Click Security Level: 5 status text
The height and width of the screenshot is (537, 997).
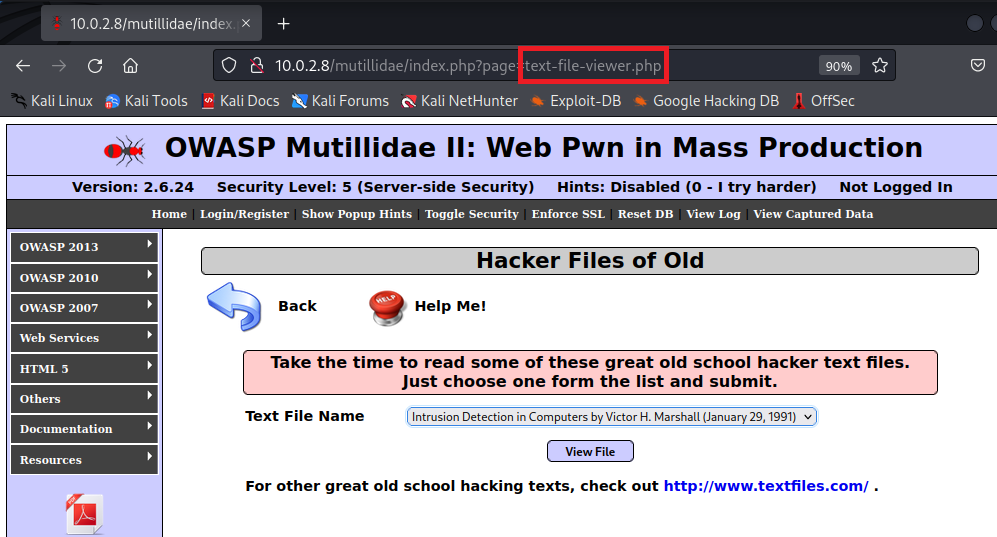(x=375, y=187)
